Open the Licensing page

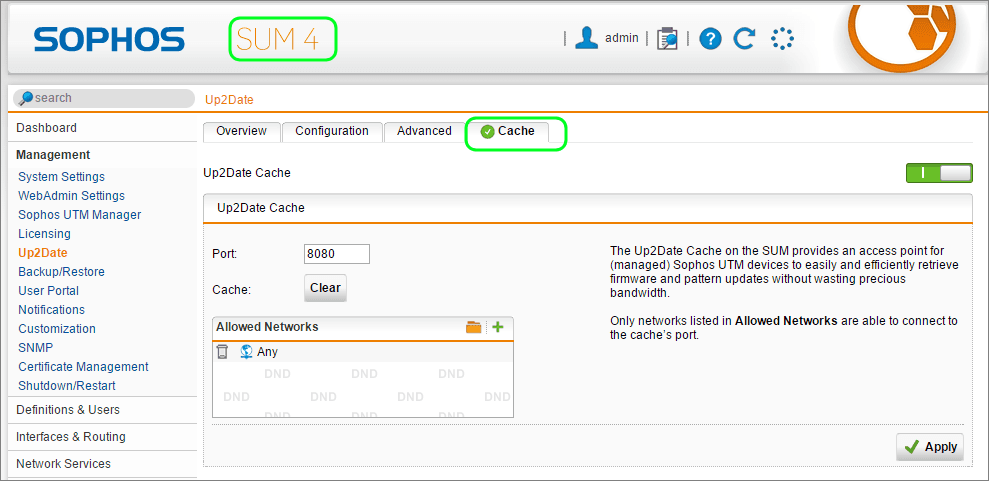tap(44, 234)
